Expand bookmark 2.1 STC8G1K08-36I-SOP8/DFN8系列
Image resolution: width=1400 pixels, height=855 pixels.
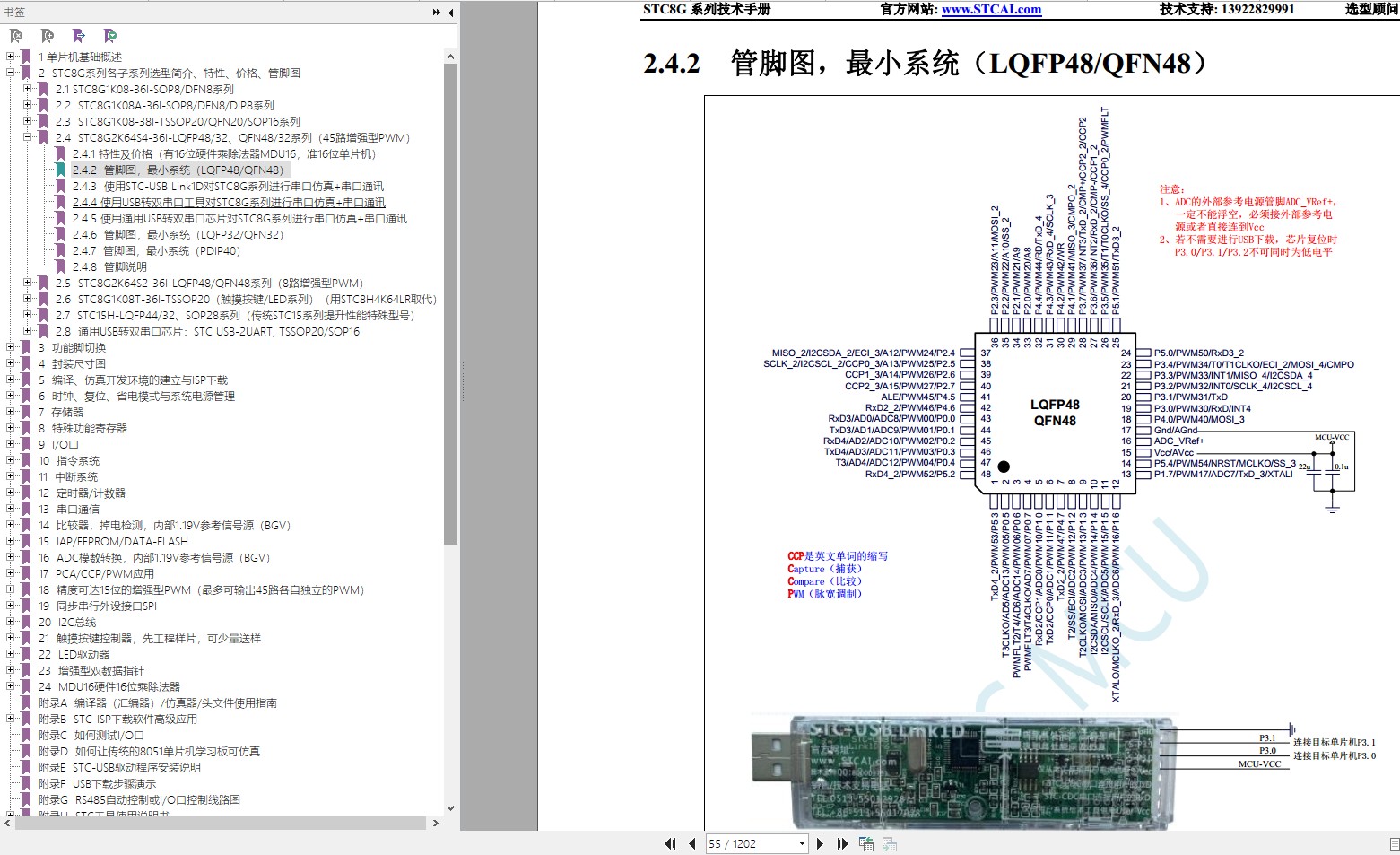pyautogui.click(x=28, y=89)
